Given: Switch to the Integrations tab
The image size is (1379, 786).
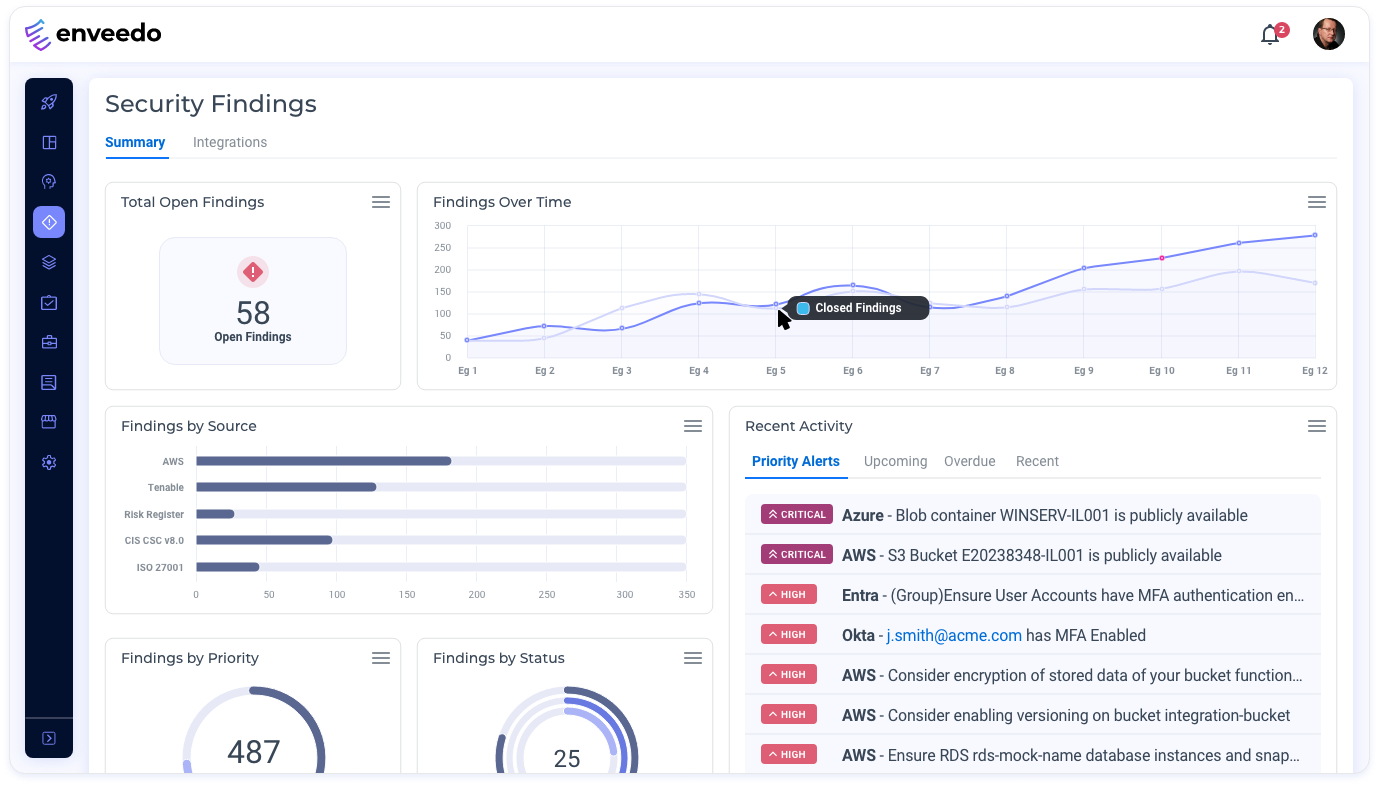Looking at the screenshot, I should pyautogui.click(x=229, y=142).
